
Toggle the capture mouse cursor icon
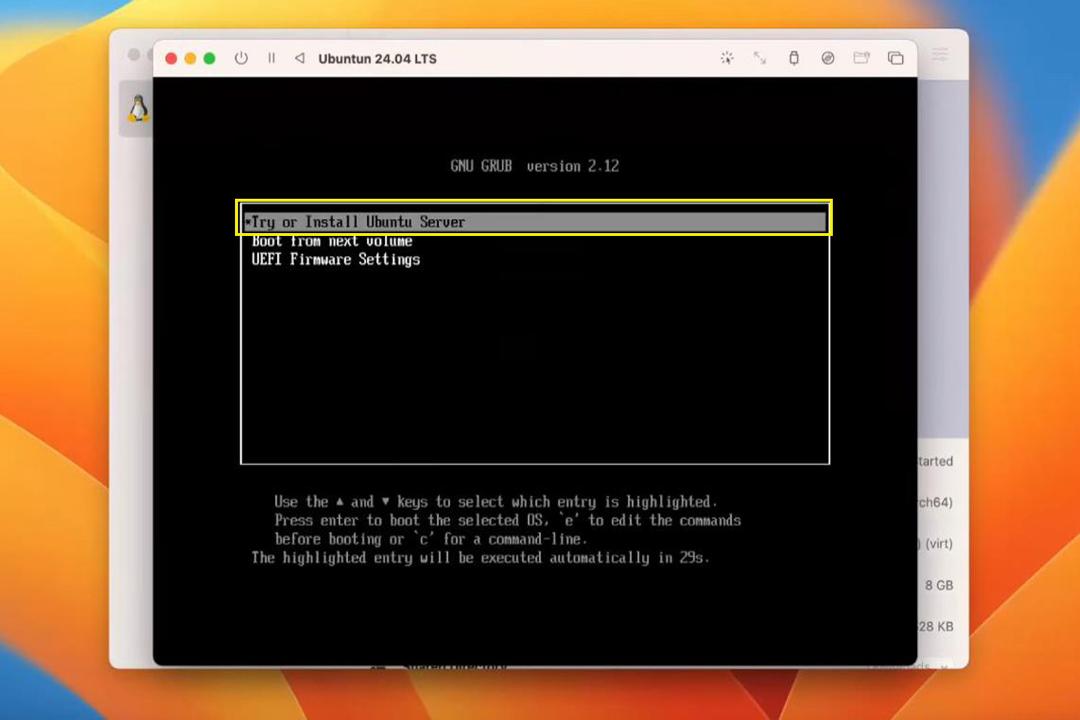727,59
